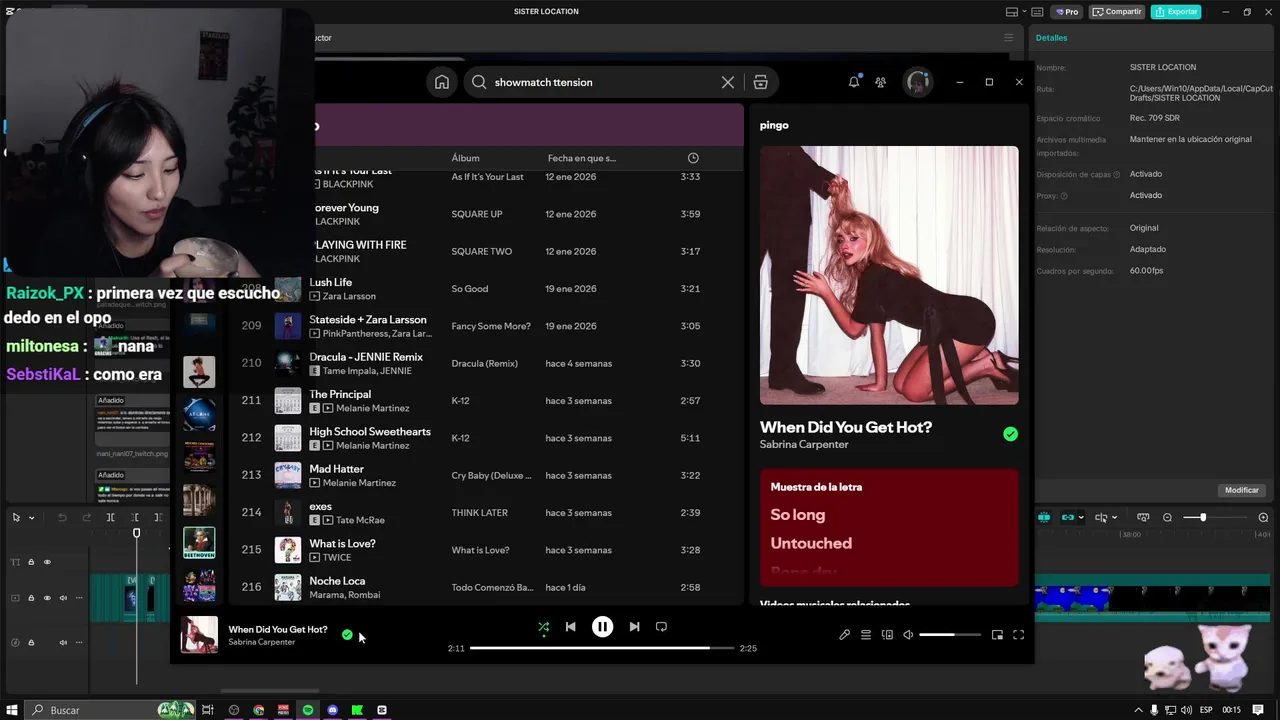Enter Spotify full screen mode
The image size is (1280, 720).
coord(1019,635)
